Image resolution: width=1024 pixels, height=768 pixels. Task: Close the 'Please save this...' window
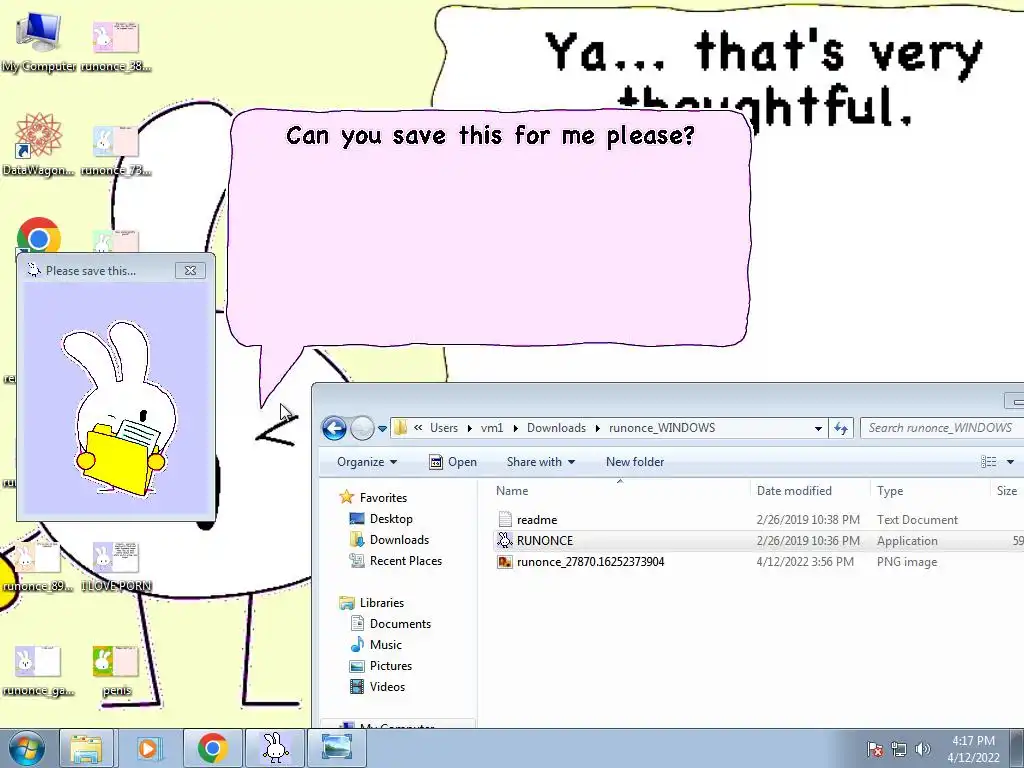pos(190,270)
